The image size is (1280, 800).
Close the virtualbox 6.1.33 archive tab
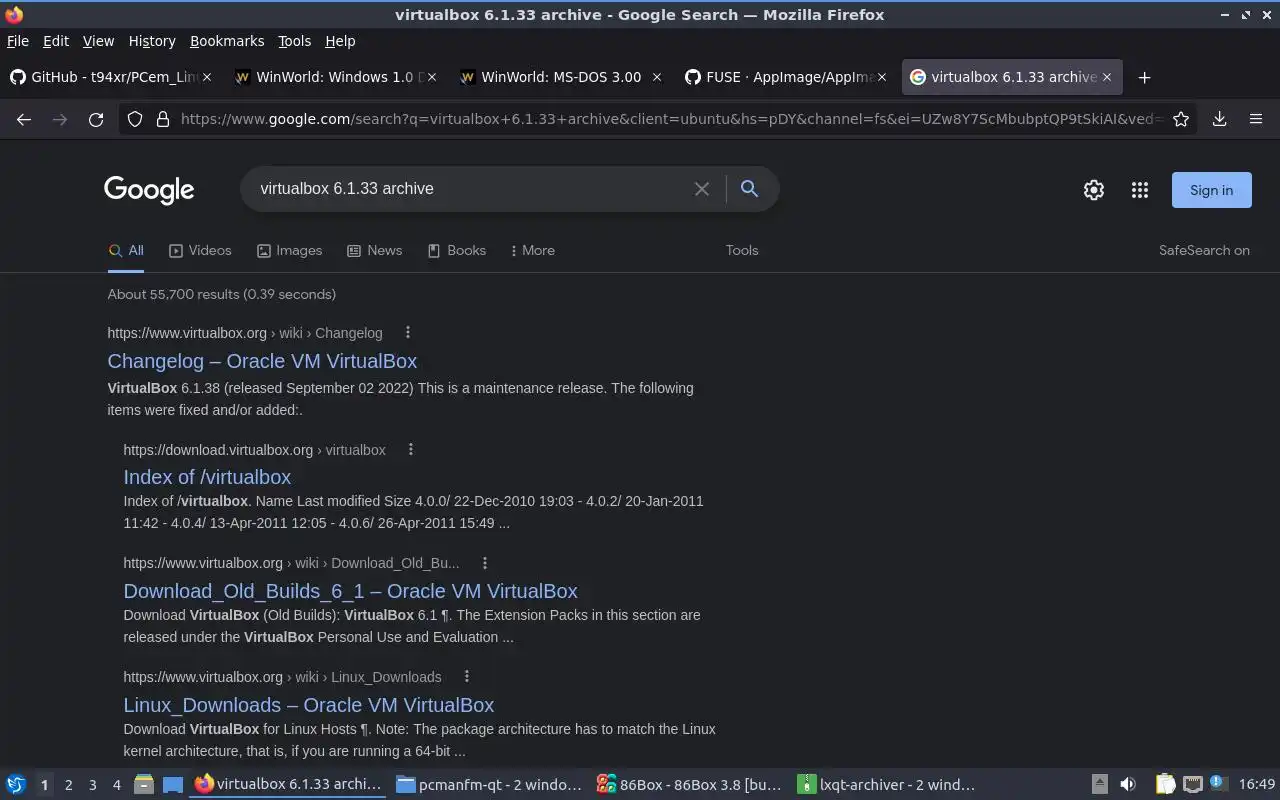[1107, 77]
